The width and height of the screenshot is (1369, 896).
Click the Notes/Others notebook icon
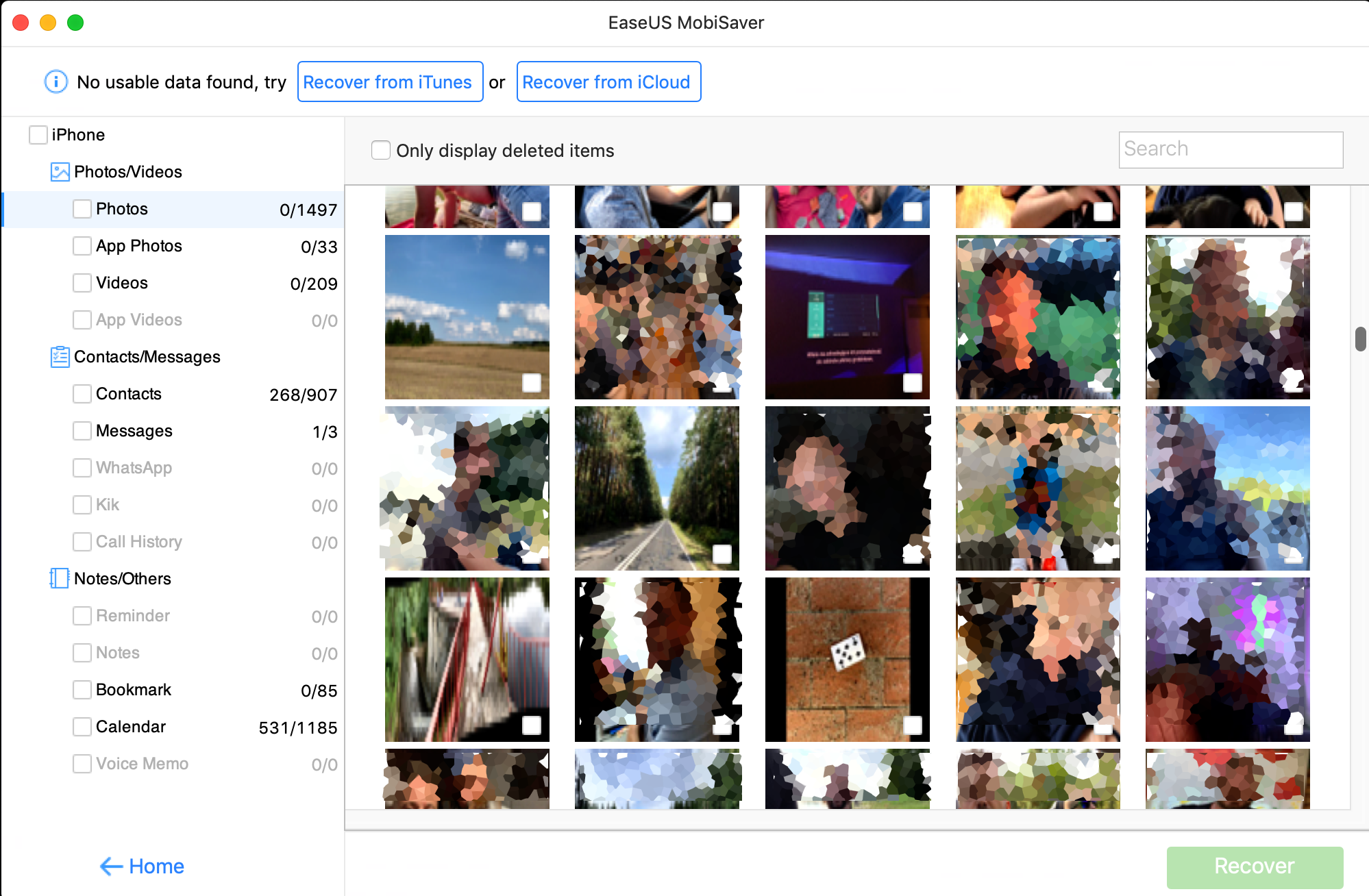60,579
